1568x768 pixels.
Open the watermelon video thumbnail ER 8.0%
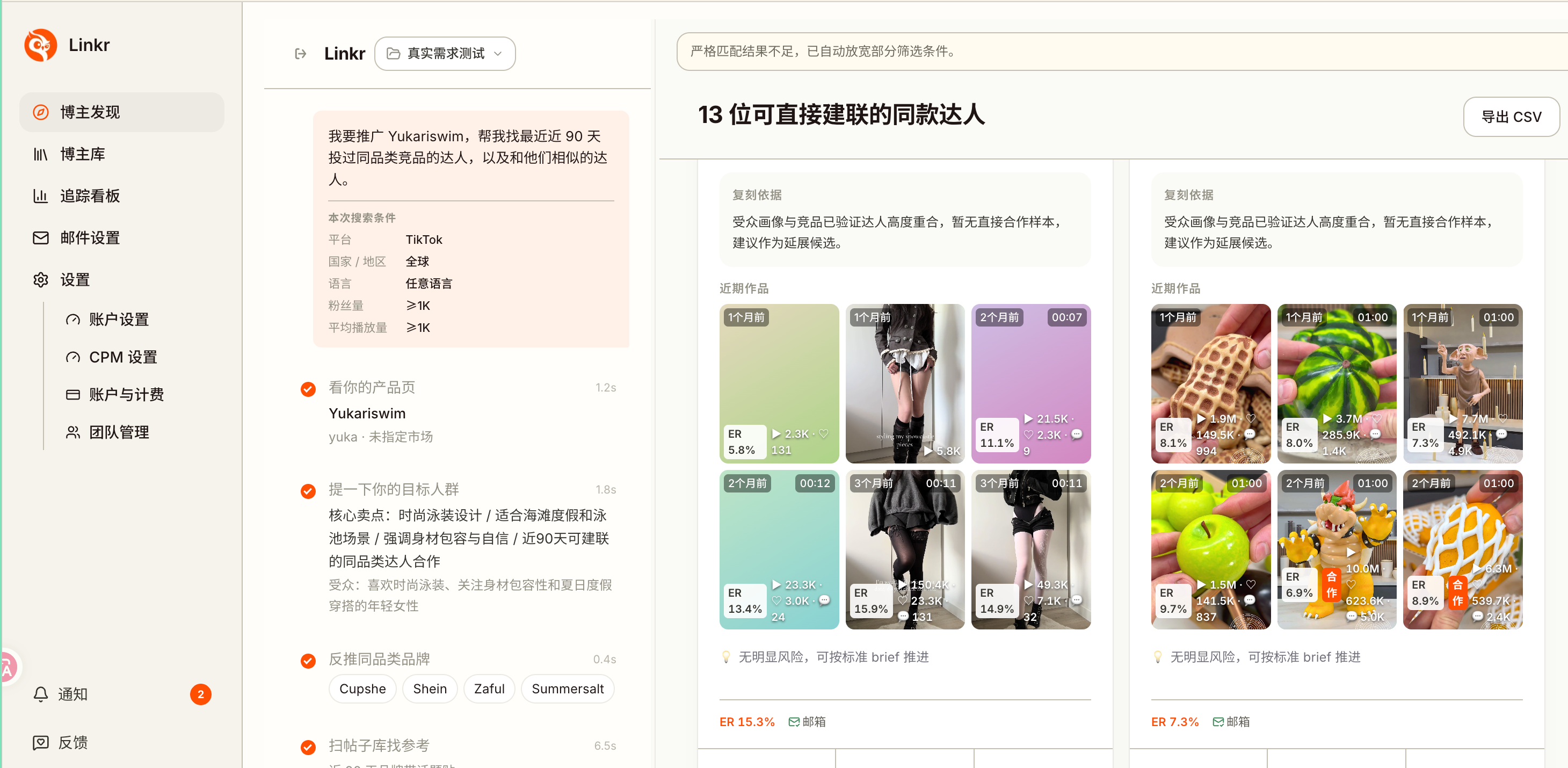1337,384
